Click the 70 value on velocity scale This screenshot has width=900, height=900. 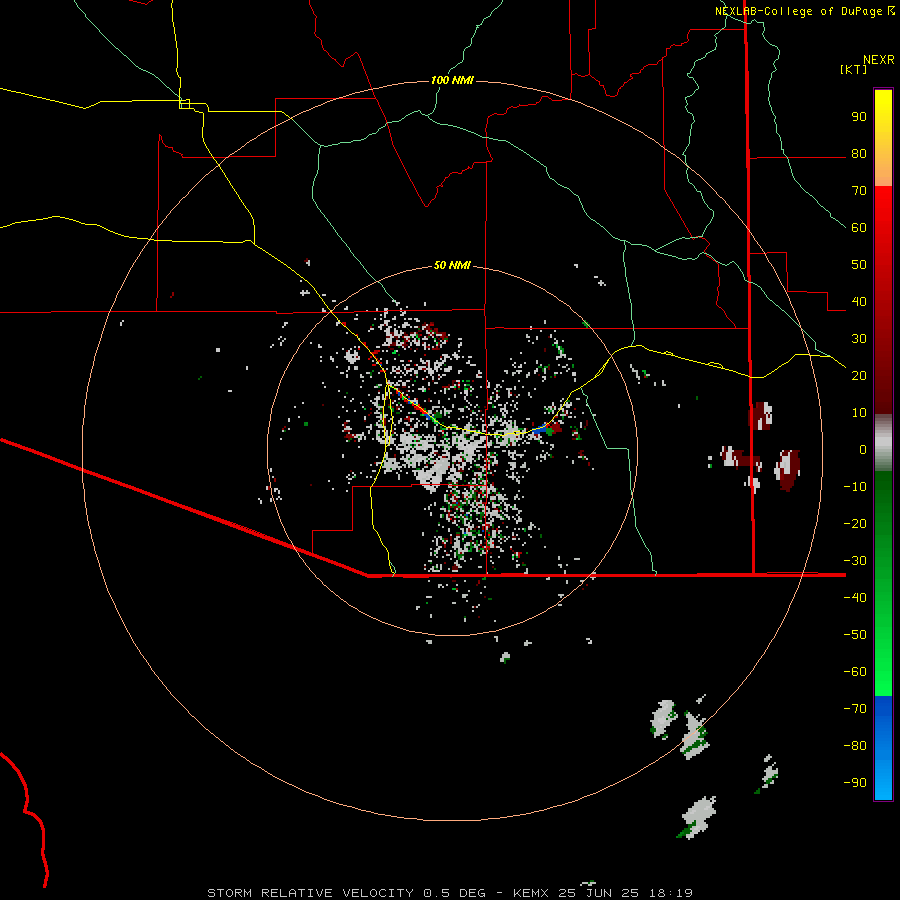[859, 191]
